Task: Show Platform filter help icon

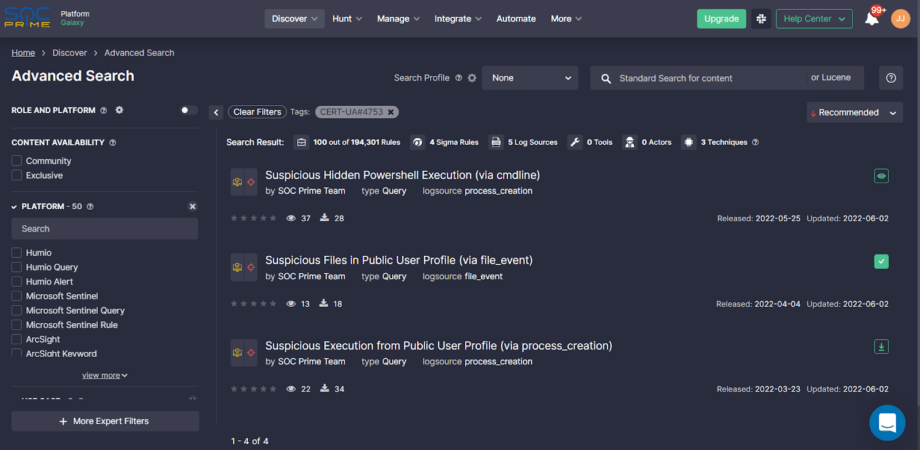Action: (90, 207)
